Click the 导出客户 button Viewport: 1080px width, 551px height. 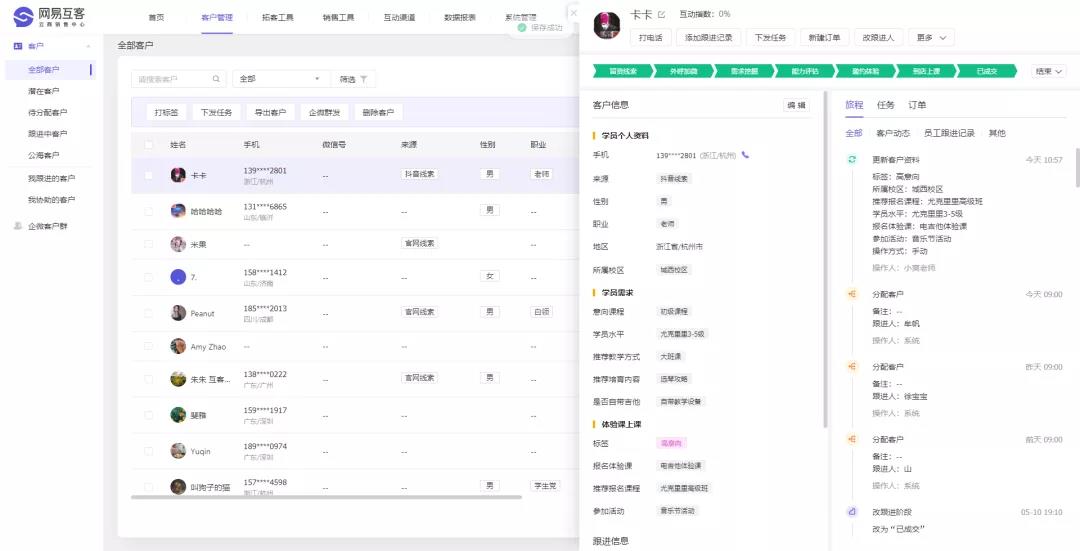[270, 112]
